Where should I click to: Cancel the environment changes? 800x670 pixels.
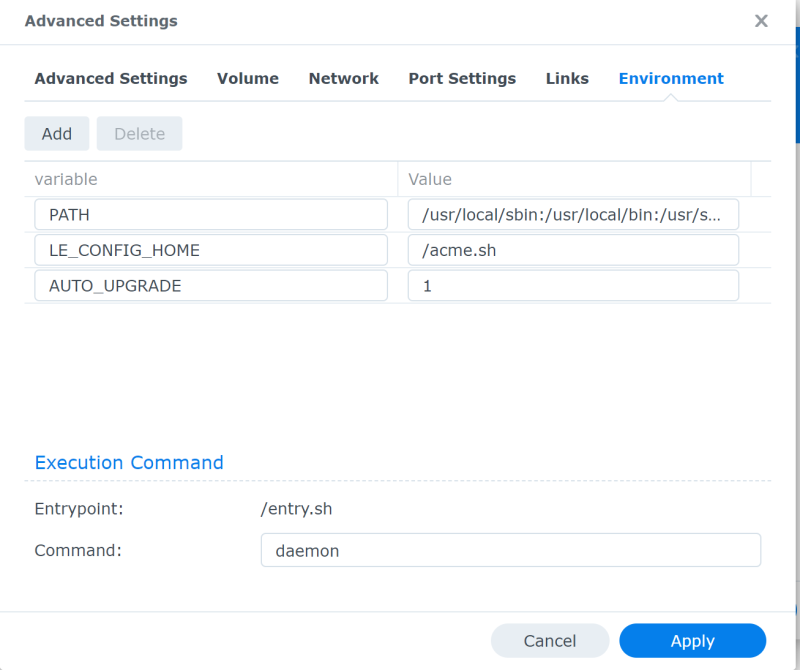pyautogui.click(x=550, y=641)
